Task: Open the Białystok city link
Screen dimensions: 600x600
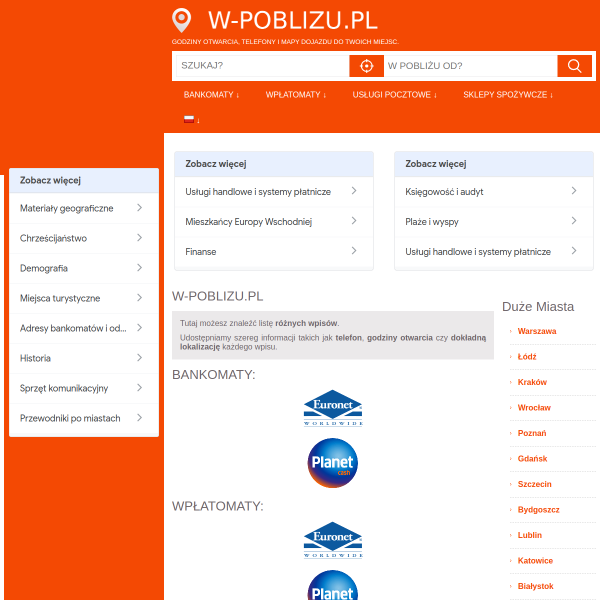Action: (x=535, y=586)
